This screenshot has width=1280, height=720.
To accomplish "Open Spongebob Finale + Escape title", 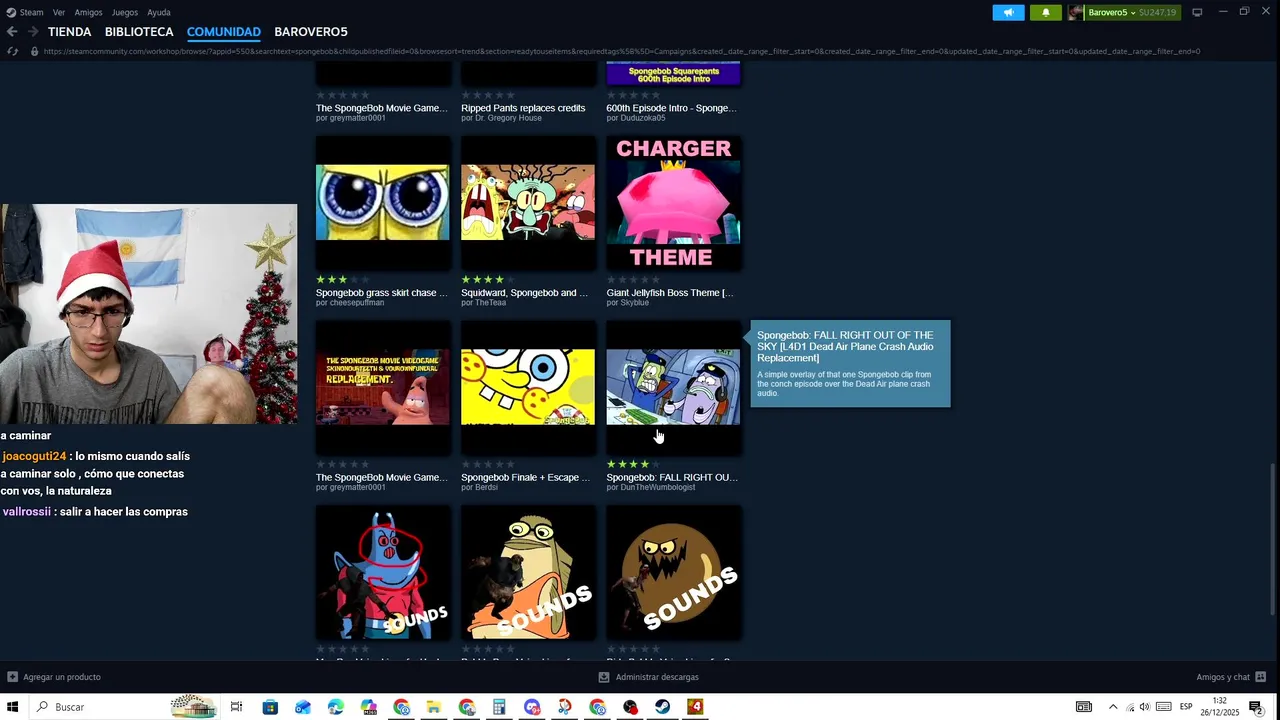I will (526, 477).
